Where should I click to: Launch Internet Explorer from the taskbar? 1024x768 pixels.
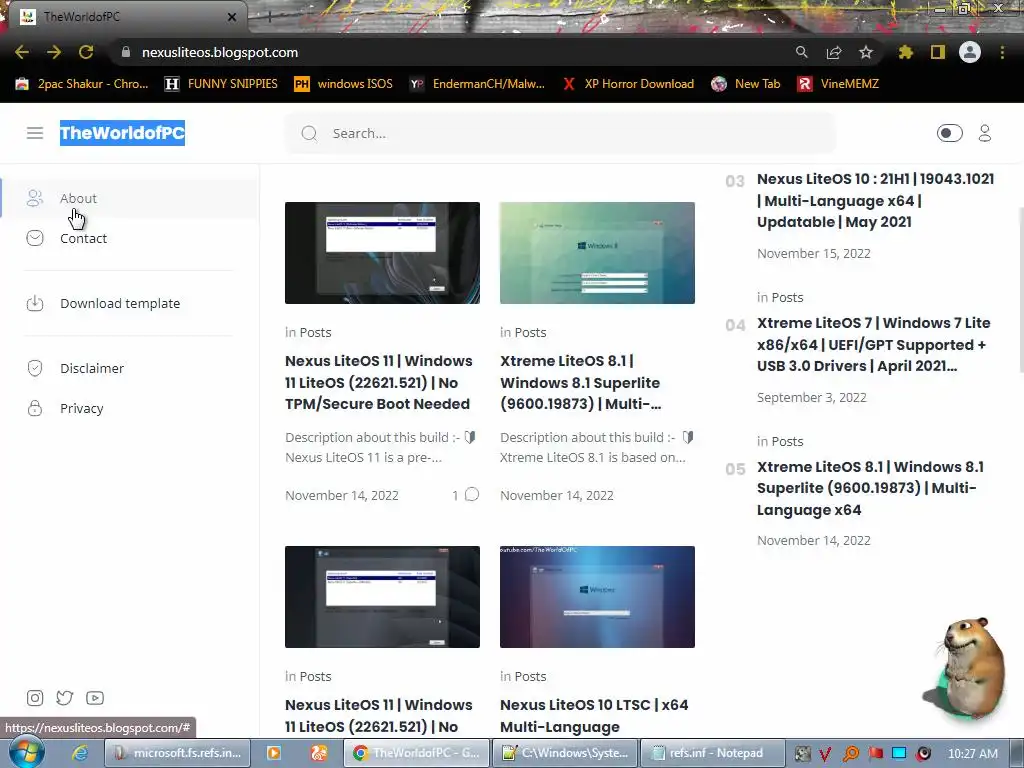pos(80,753)
